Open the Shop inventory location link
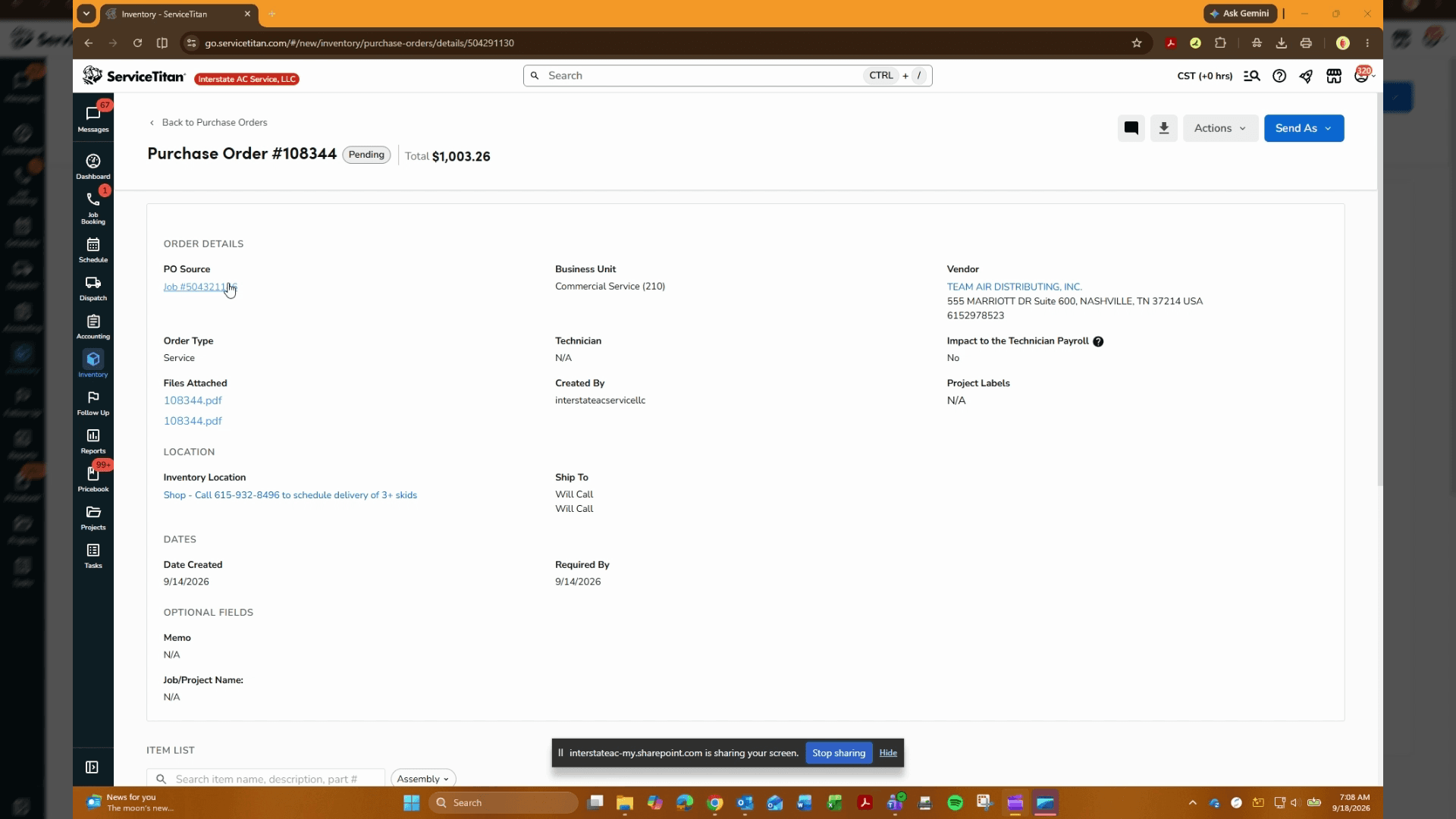Viewport: 1456px width, 819px height. tap(290, 495)
